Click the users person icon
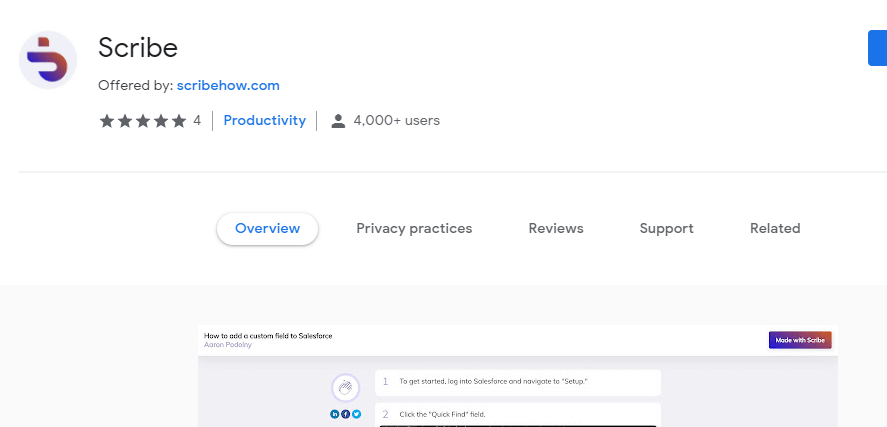This screenshot has height=427, width=887. [338, 121]
